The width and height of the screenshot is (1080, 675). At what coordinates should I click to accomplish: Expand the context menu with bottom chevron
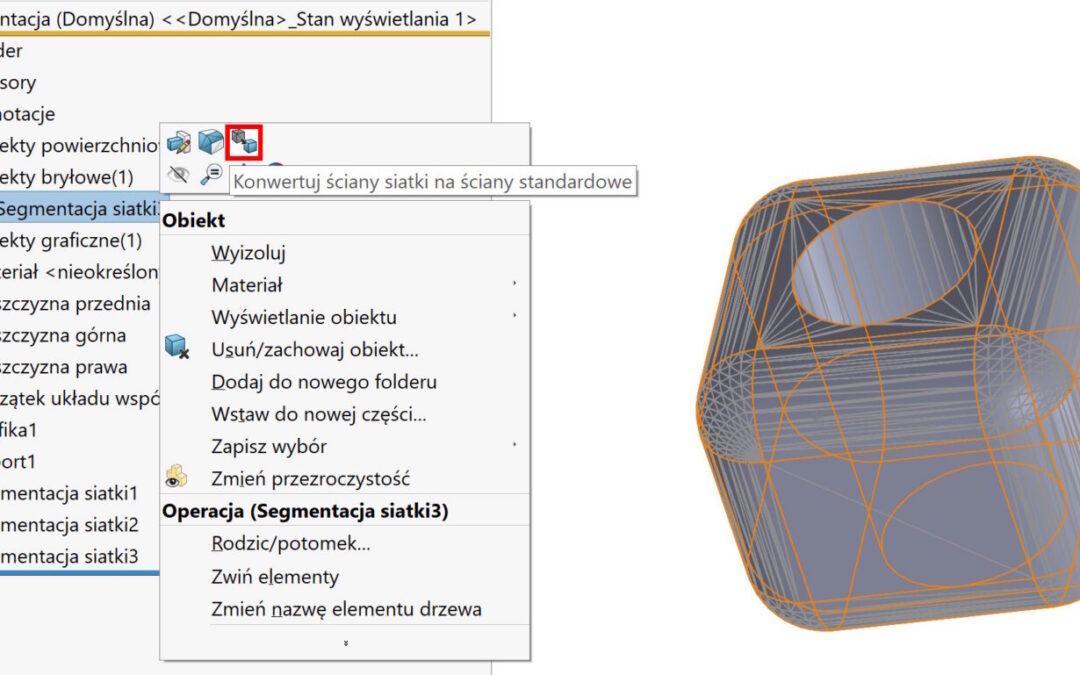pyautogui.click(x=345, y=644)
